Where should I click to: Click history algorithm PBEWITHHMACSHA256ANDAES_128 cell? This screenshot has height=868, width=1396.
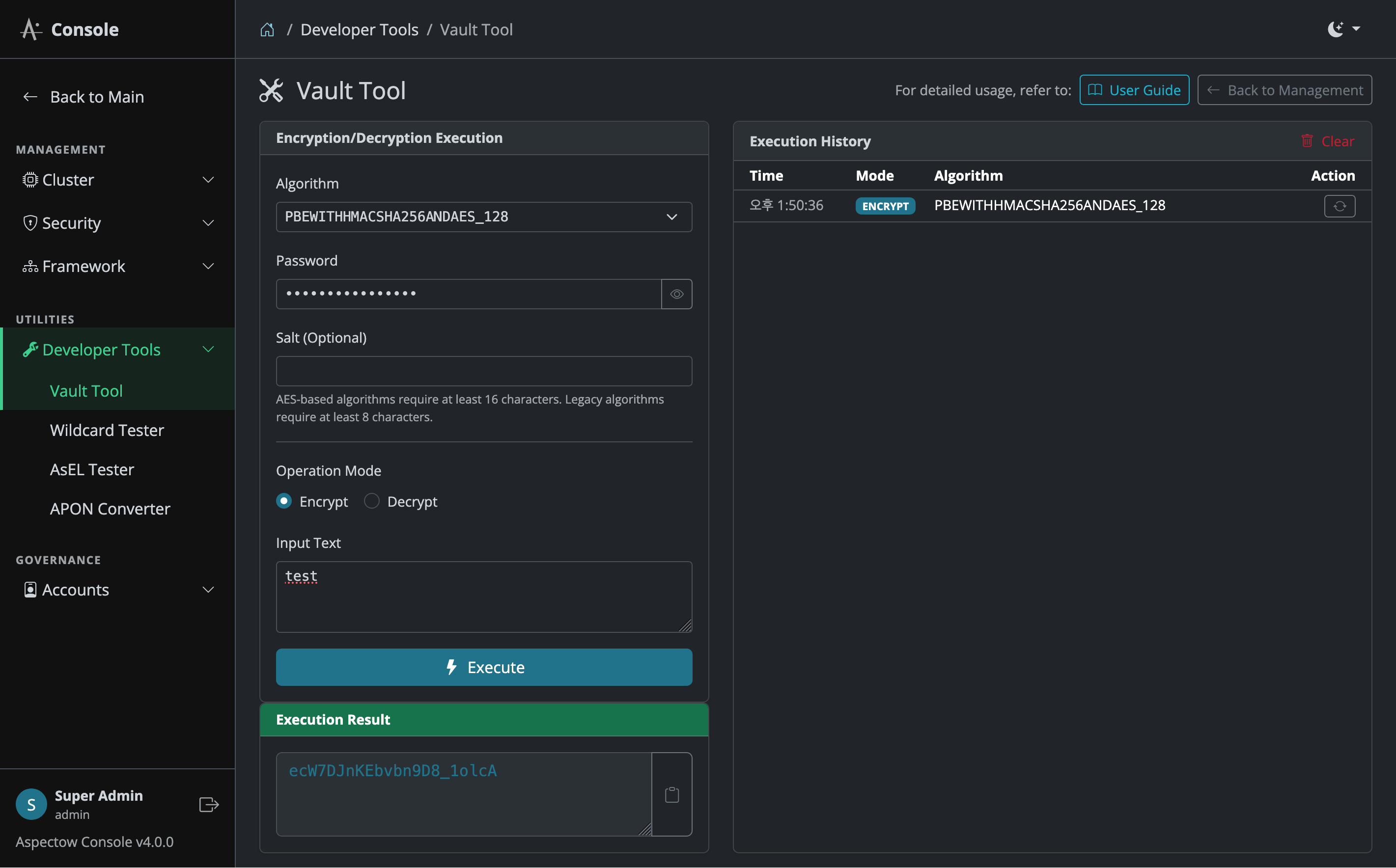1049,206
